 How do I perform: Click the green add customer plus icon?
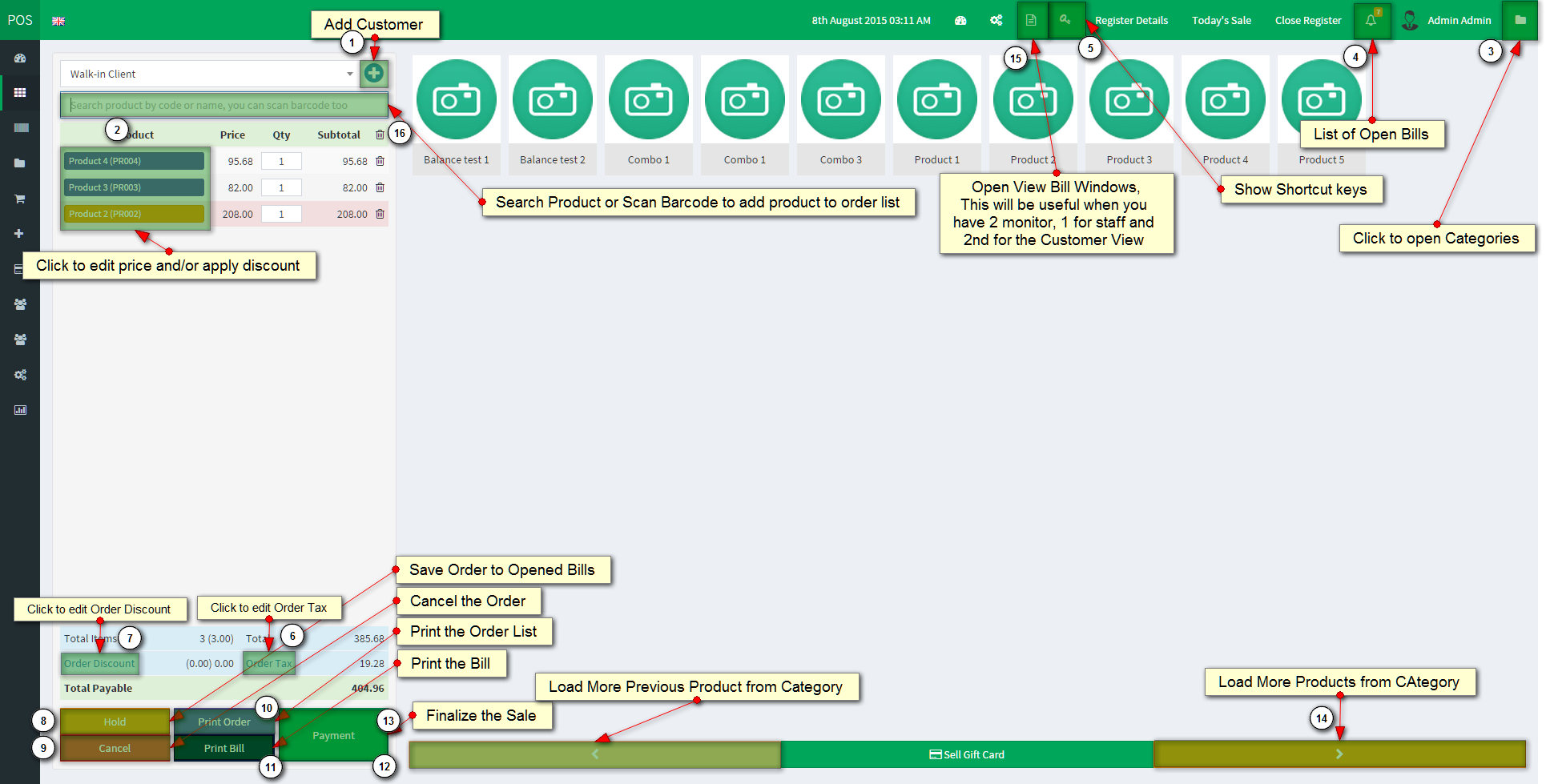pyautogui.click(x=373, y=74)
